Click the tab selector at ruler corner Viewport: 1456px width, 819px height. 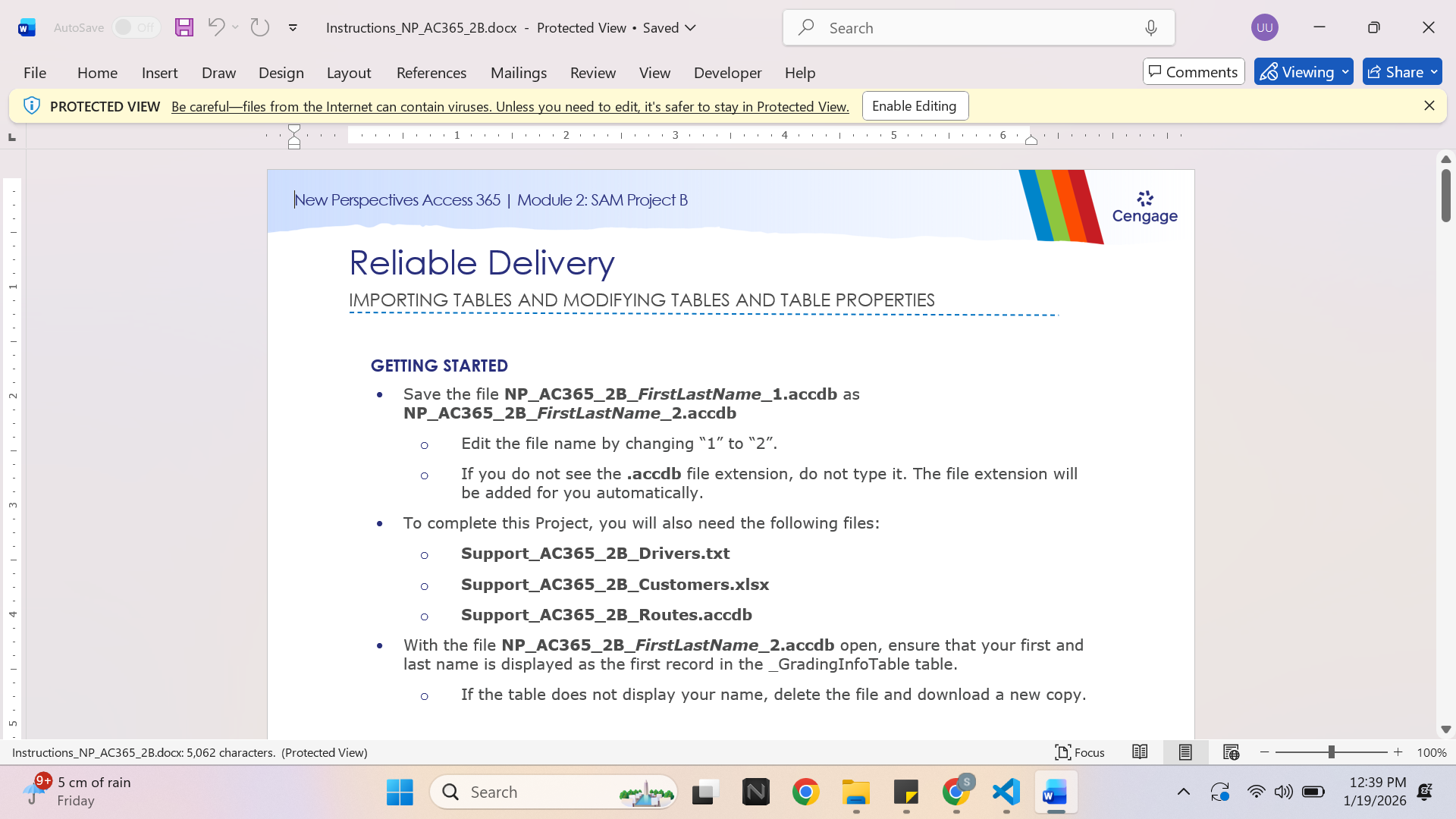(12, 137)
